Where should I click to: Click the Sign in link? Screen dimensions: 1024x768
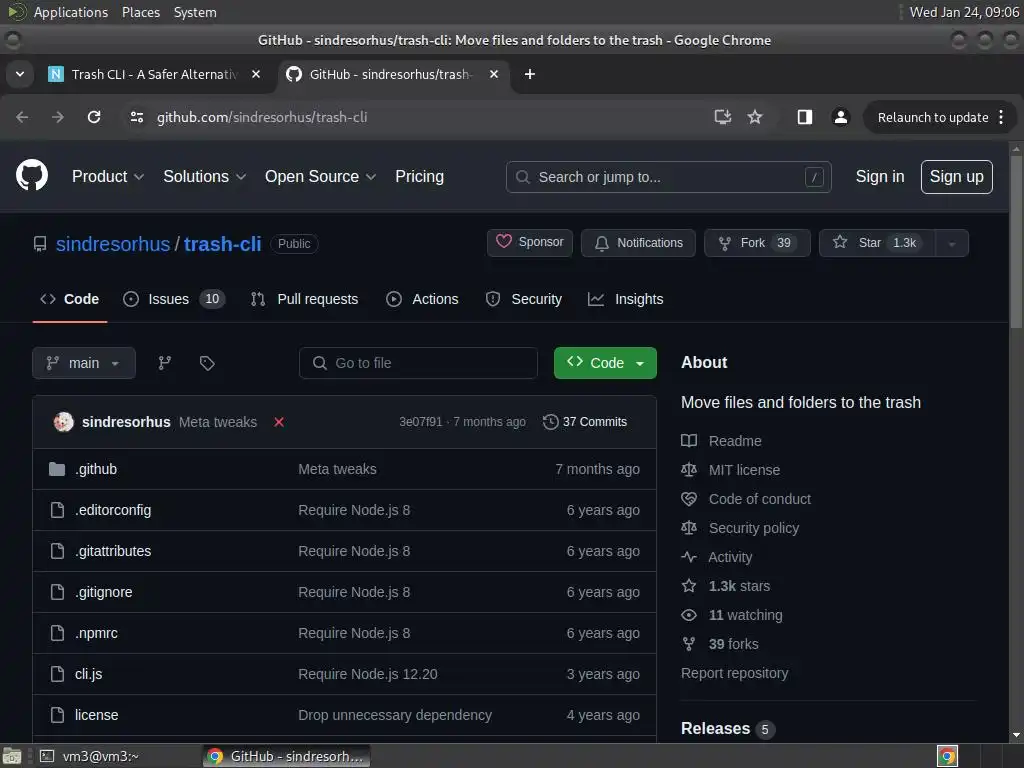coord(880,176)
